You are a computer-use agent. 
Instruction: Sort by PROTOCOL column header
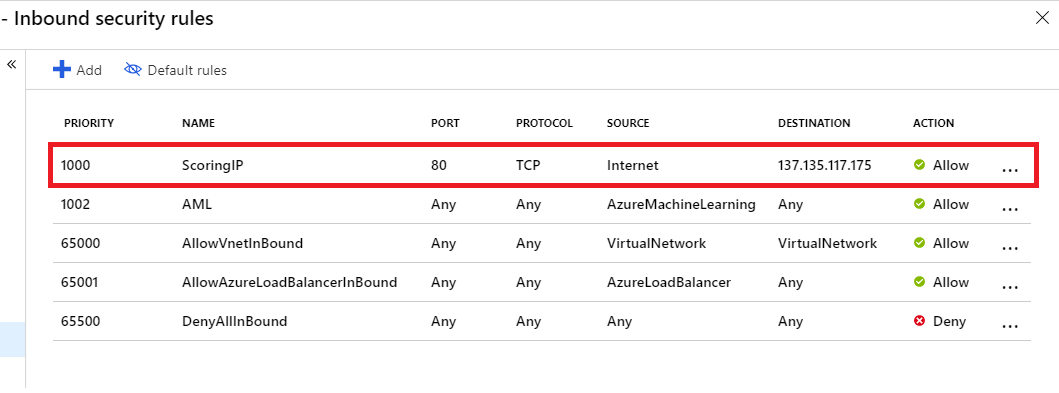tap(544, 124)
